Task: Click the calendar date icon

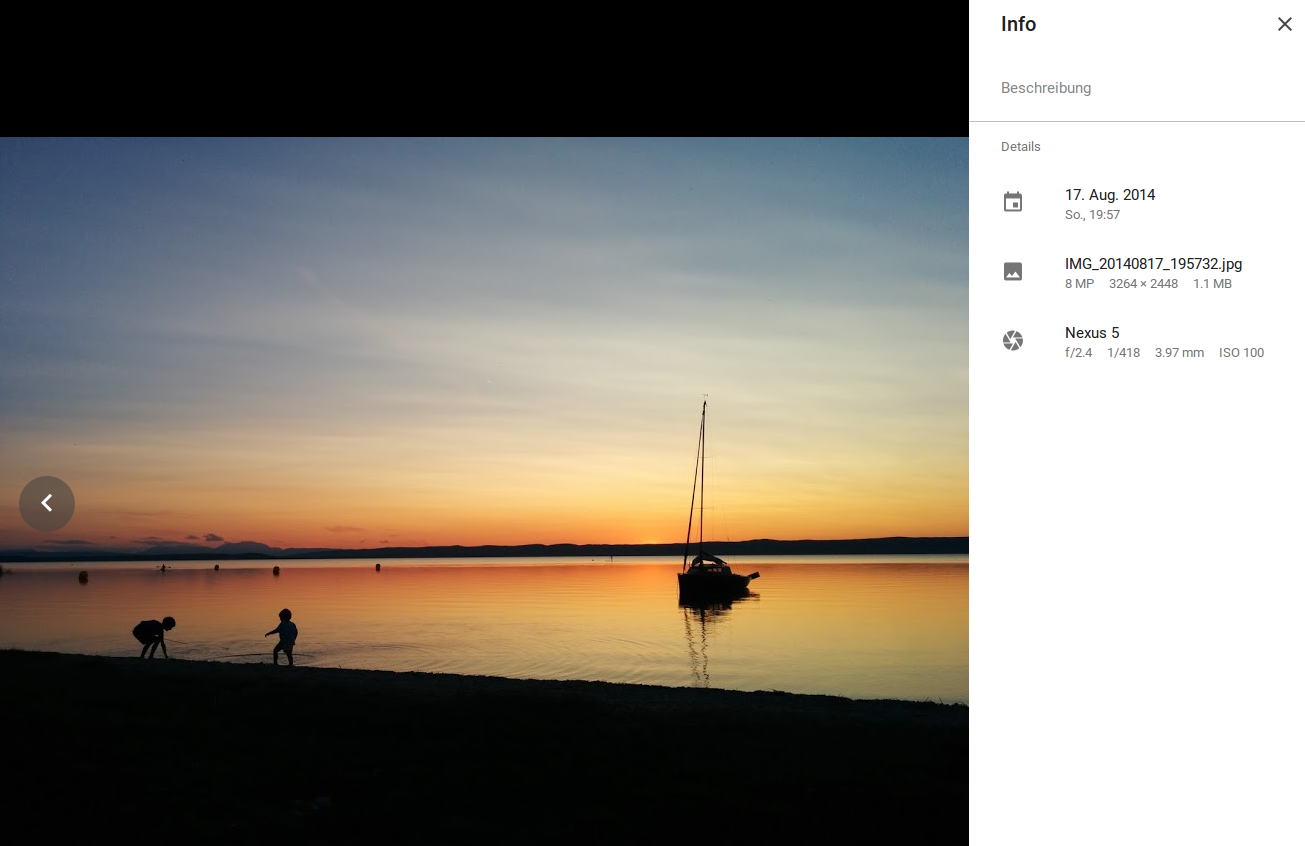Action: coord(1013,203)
